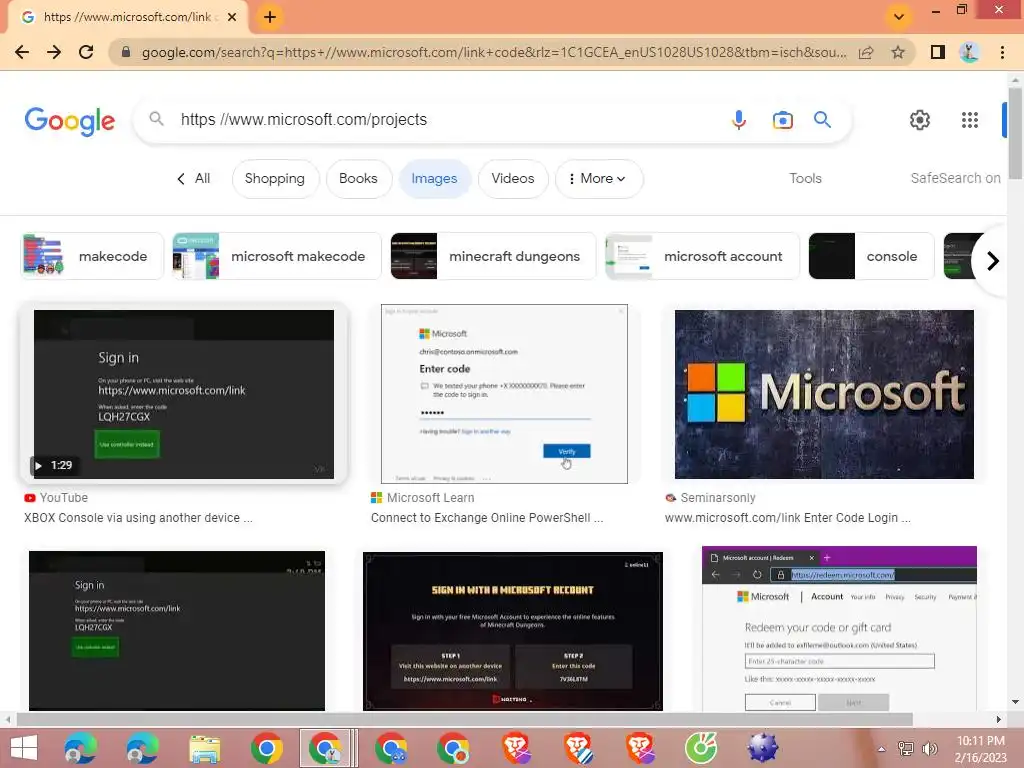Image resolution: width=1024 pixels, height=768 pixels.
Task: Switch to the Books tab
Action: 359,178
